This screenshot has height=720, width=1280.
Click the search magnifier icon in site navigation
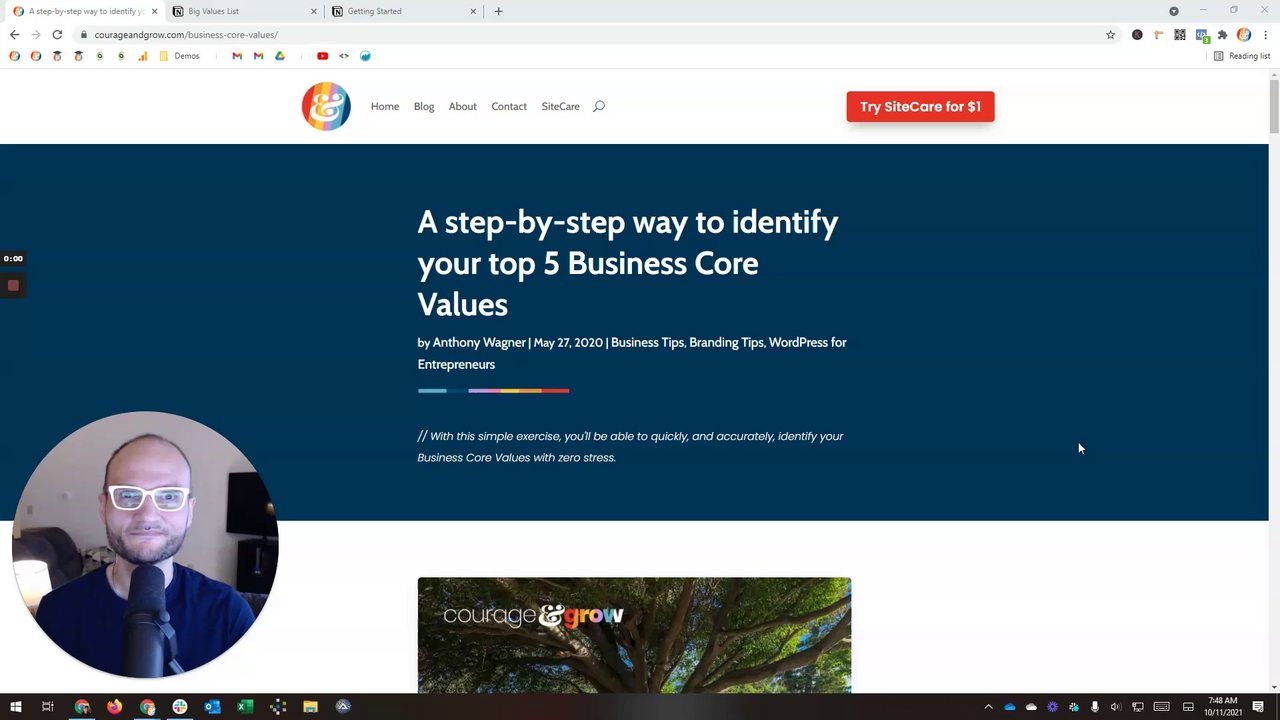coord(599,106)
